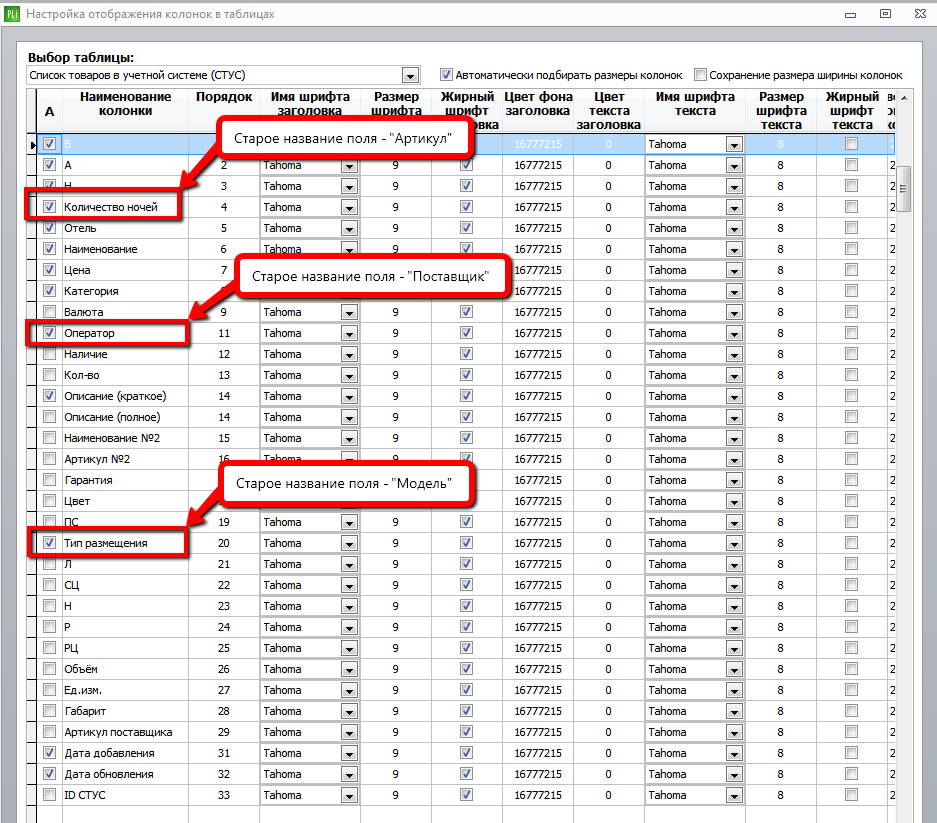
Task: Enable bold text checkbox in Цена row
Action: [852, 270]
